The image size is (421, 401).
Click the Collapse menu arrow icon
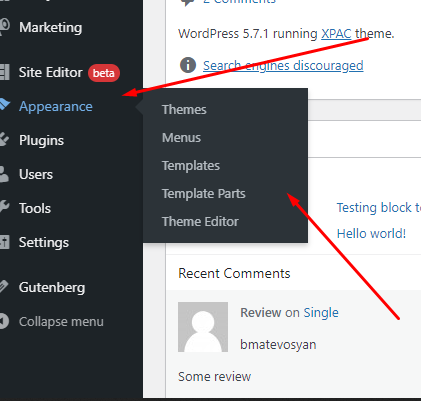pyautogui.click(x=4, y=321)
